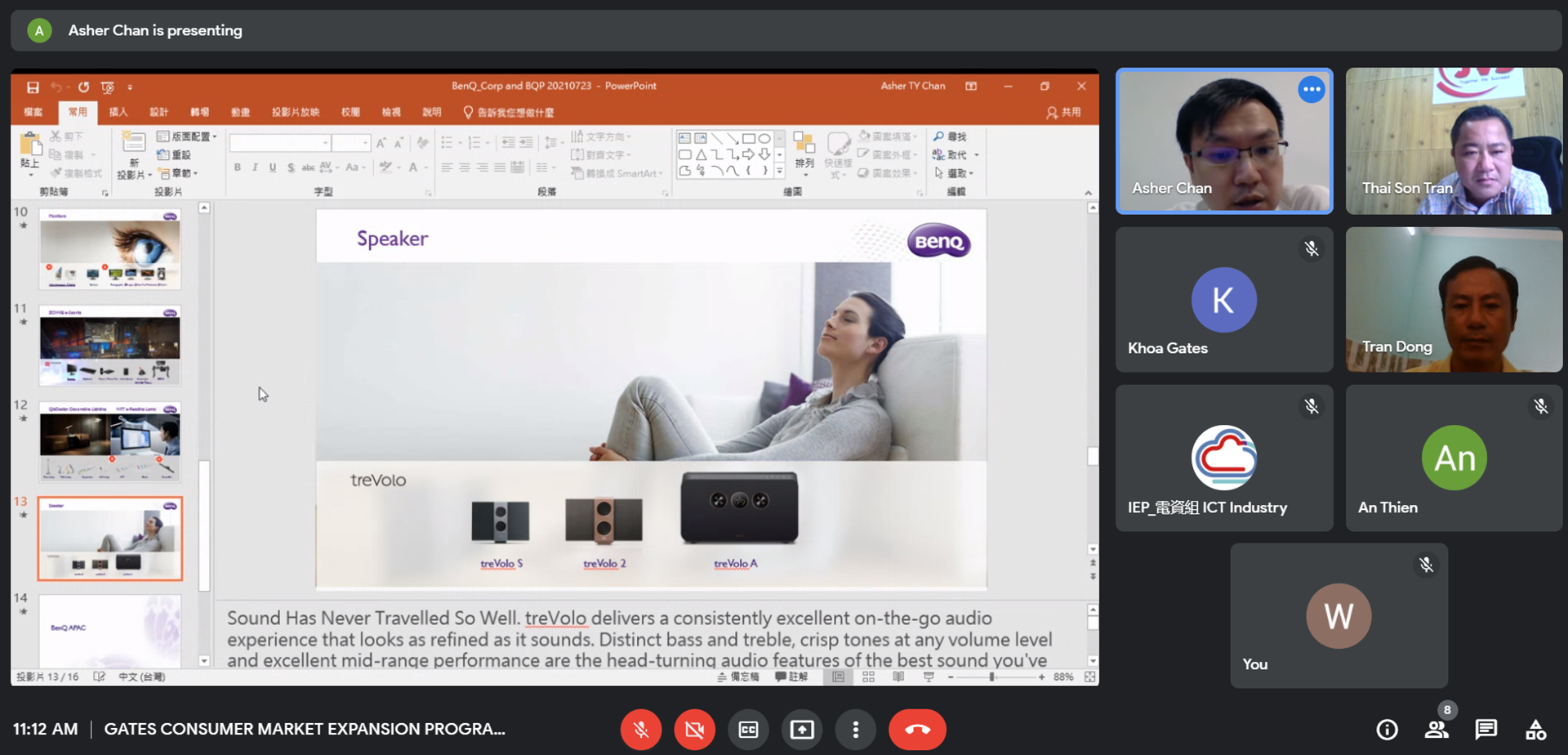The image size is (1568, 755).
Task: Click bullets list icon
Action: (x=447, y=143)
